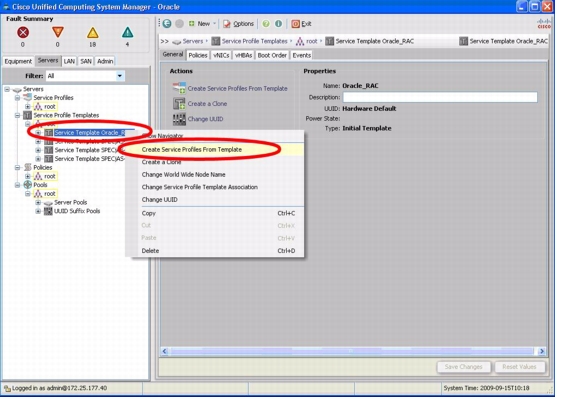Expand the root node under Service Profiles
Screen dimensions: 573x407
point(28,107)
